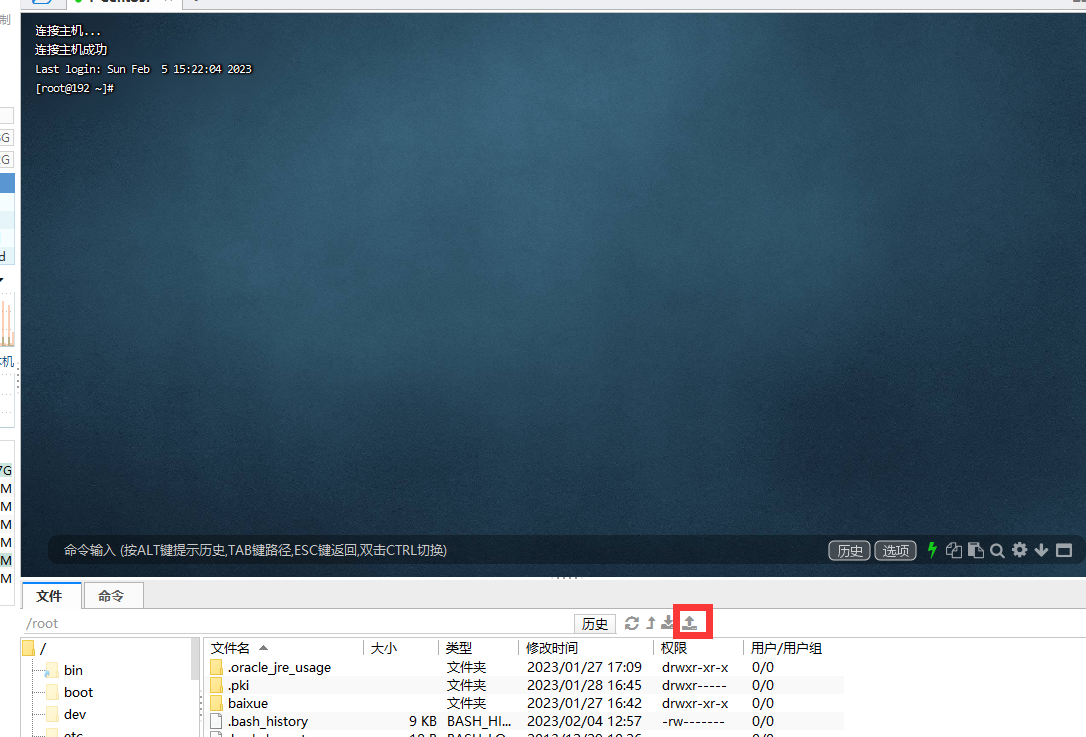This screenshot has height=737, width=1086.
Task: Click the .bash_history file icon
Action: coord(217,721)
